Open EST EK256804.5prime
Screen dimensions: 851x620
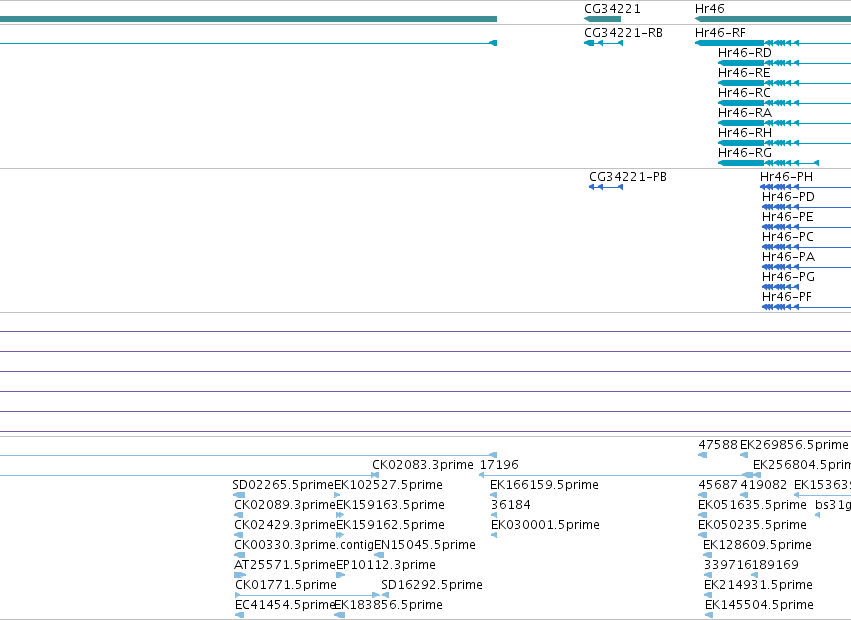point(802,465)
